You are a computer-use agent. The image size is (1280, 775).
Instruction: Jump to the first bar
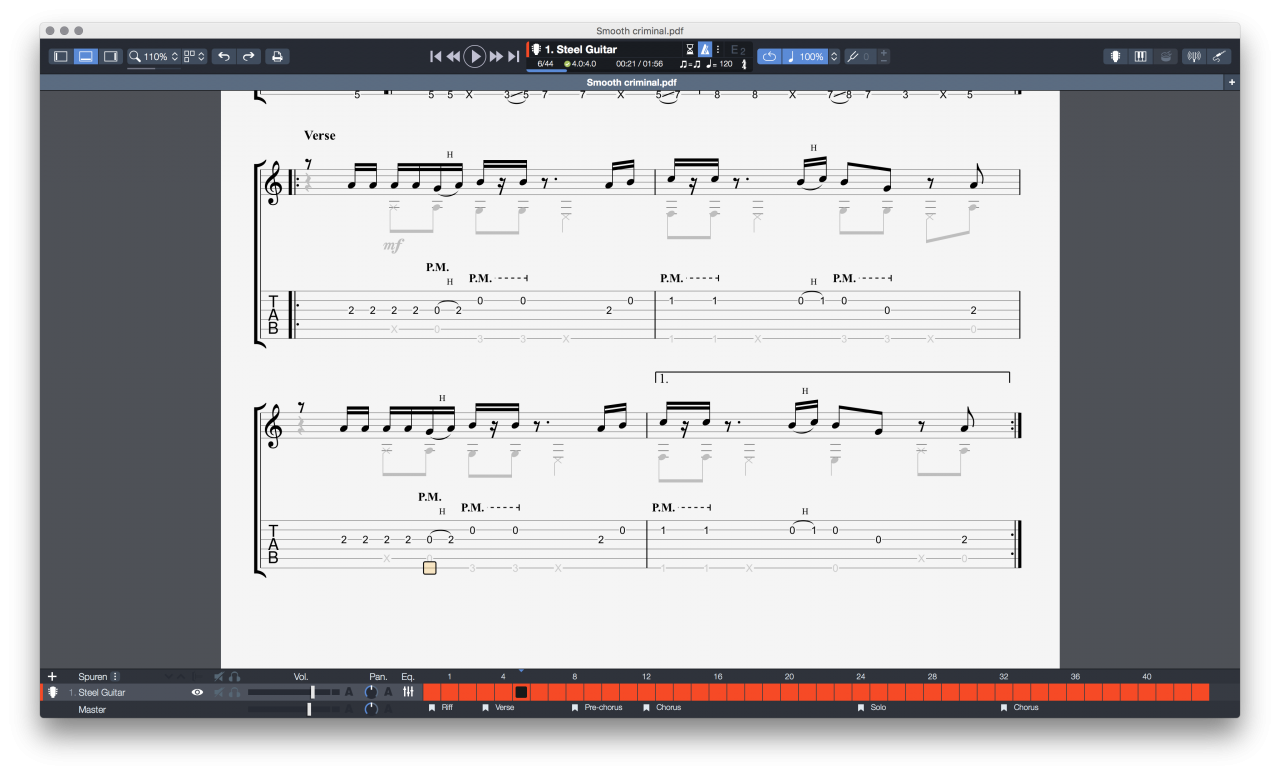(x=436, y=57)
